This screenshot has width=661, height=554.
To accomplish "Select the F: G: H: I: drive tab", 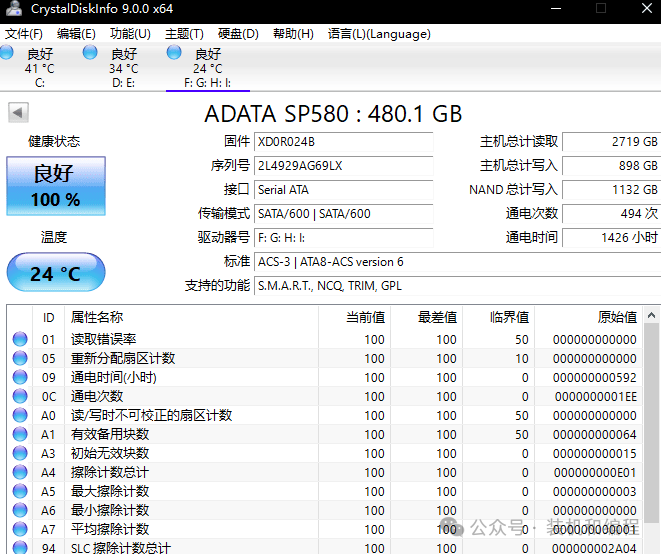I will [x=207, y=68].
